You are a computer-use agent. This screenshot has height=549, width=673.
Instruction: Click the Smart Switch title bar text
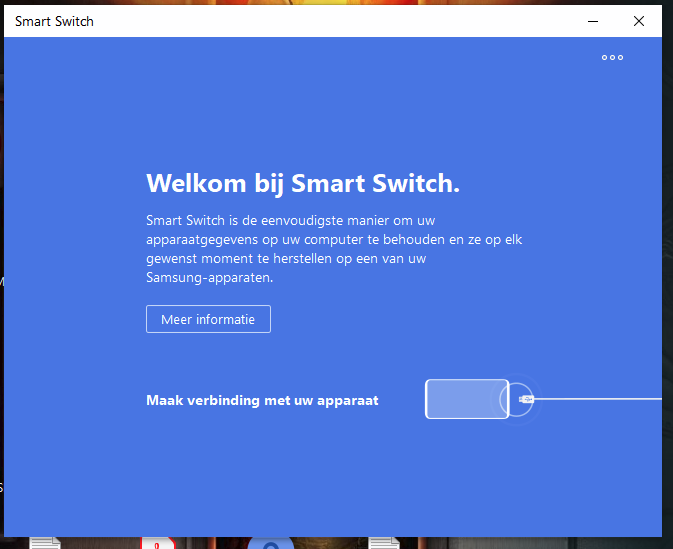[x=54, y=21]
